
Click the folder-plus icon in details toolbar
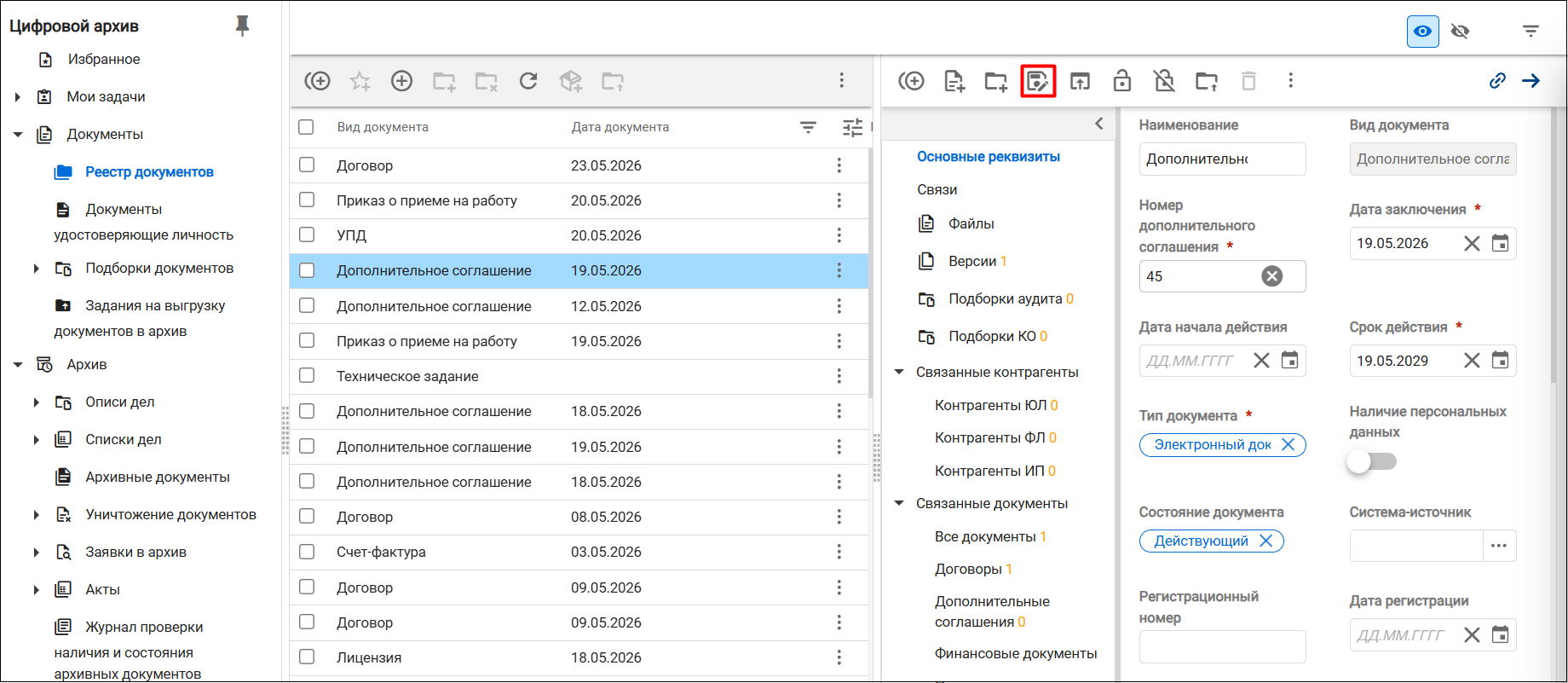pos(995,81)
